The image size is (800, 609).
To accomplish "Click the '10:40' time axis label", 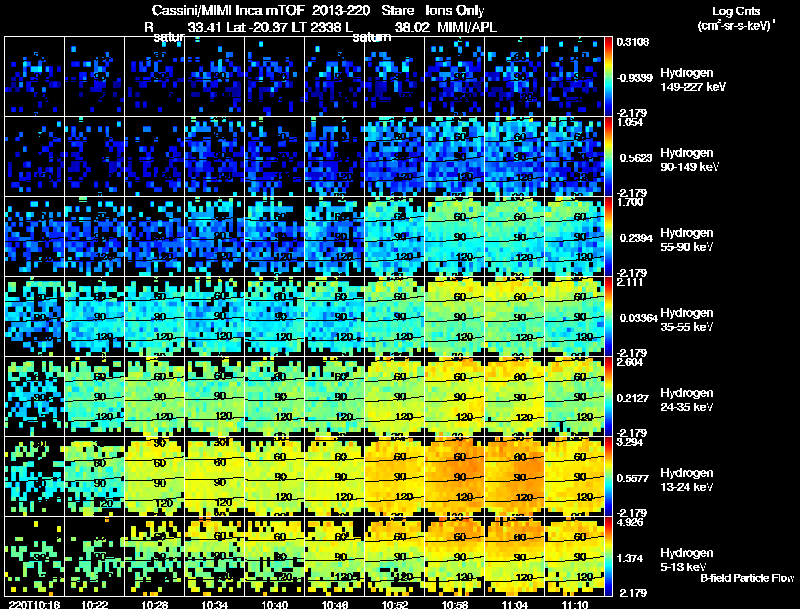I will [x=275, y=604].
